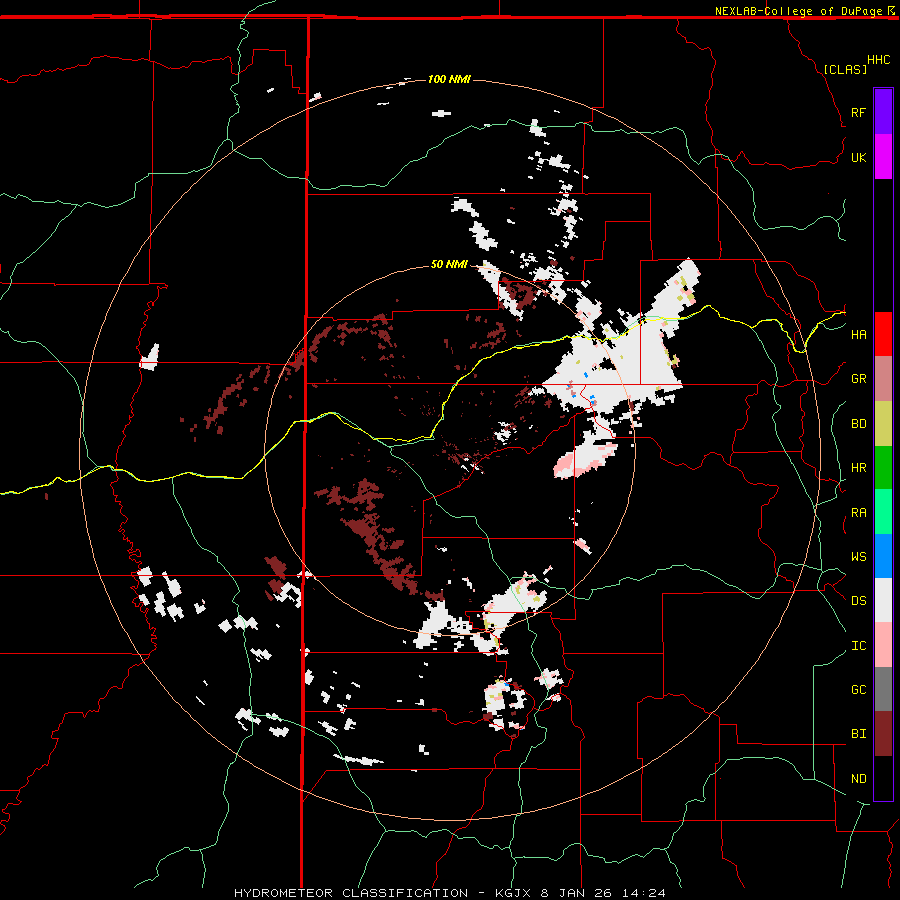Select the GR graupel color swatch
Screen dimensions: 900x900
tap(883, 379)
